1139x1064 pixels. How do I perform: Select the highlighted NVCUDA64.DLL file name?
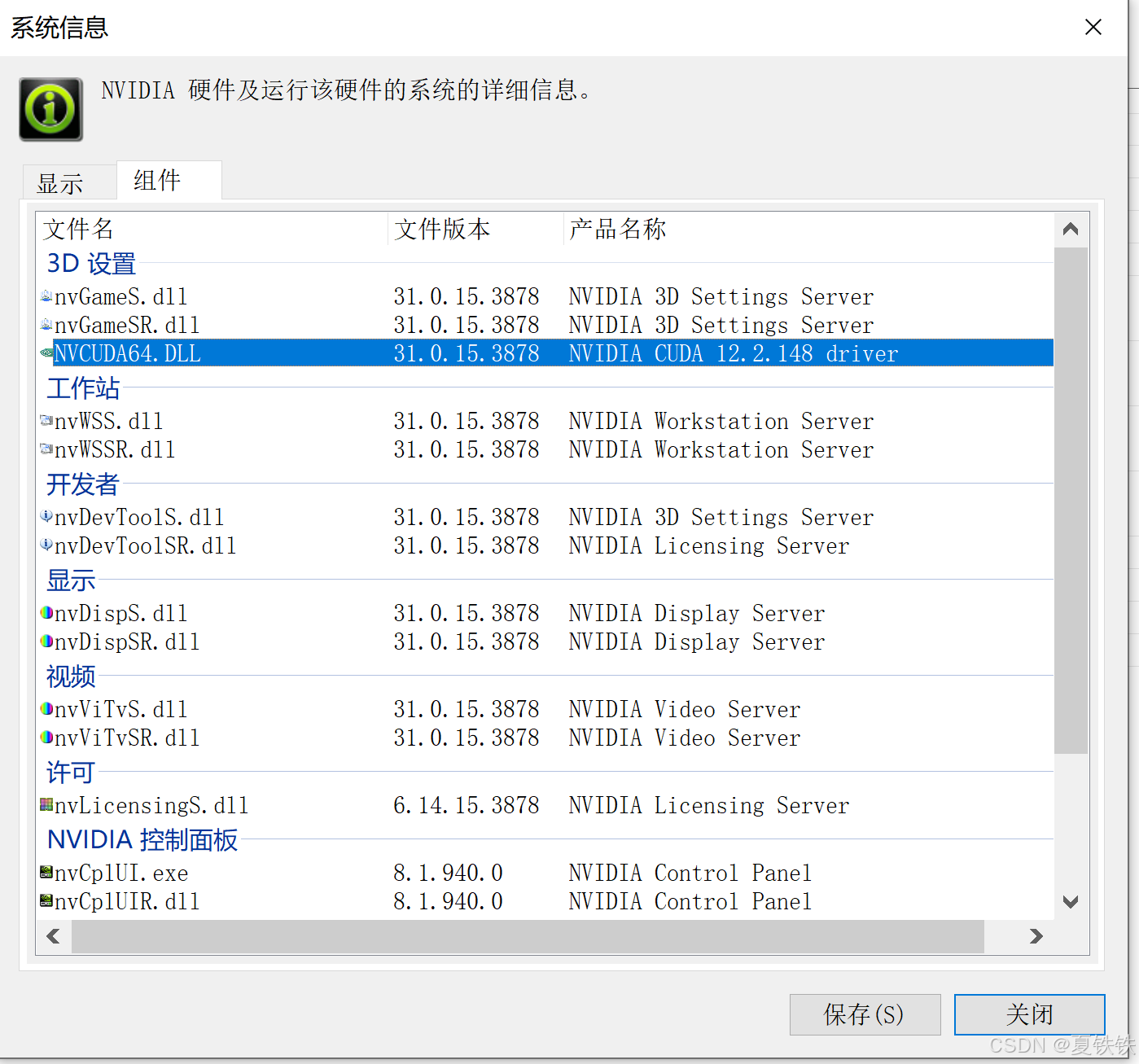tap(127, 353)
